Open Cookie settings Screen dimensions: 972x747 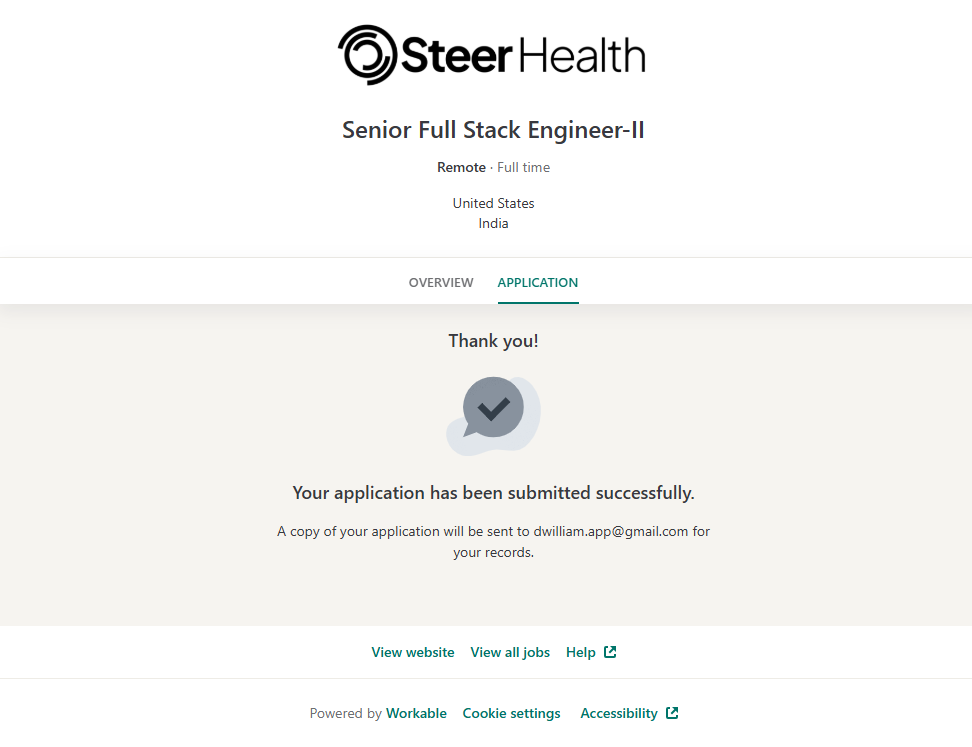tap(511, 713)
